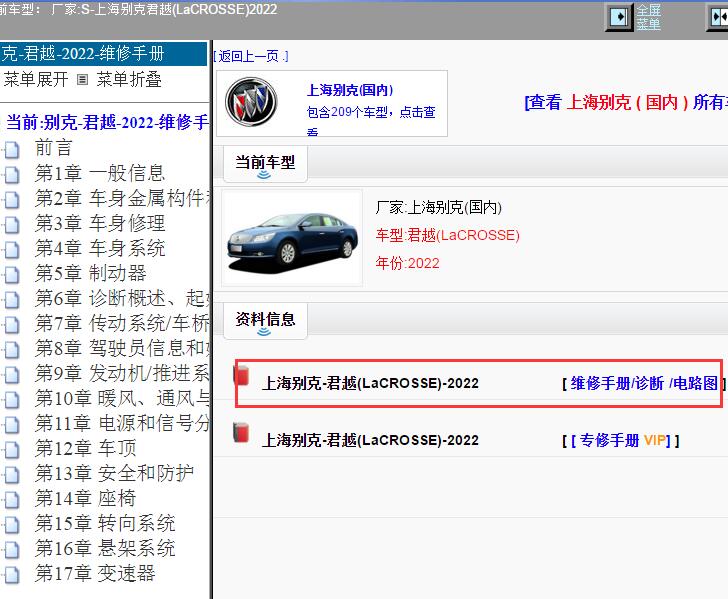Select the 当前车型 tab

pyautogui.click(x=265, y=163)
